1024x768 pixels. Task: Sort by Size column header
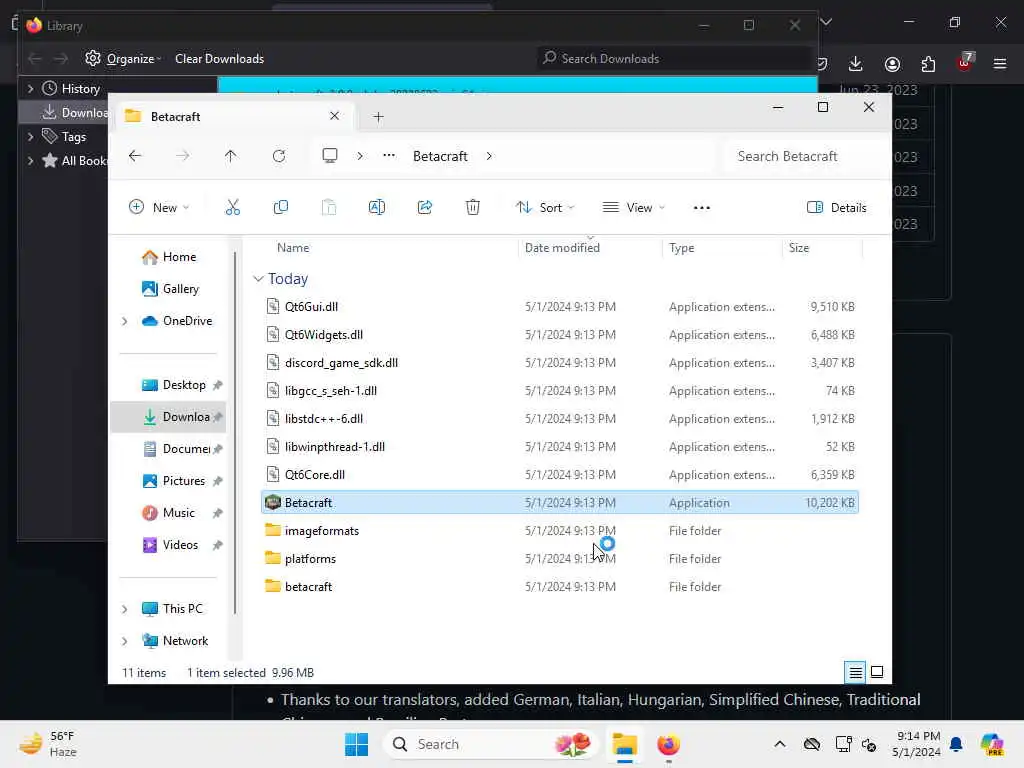click(x=799, y=248)
